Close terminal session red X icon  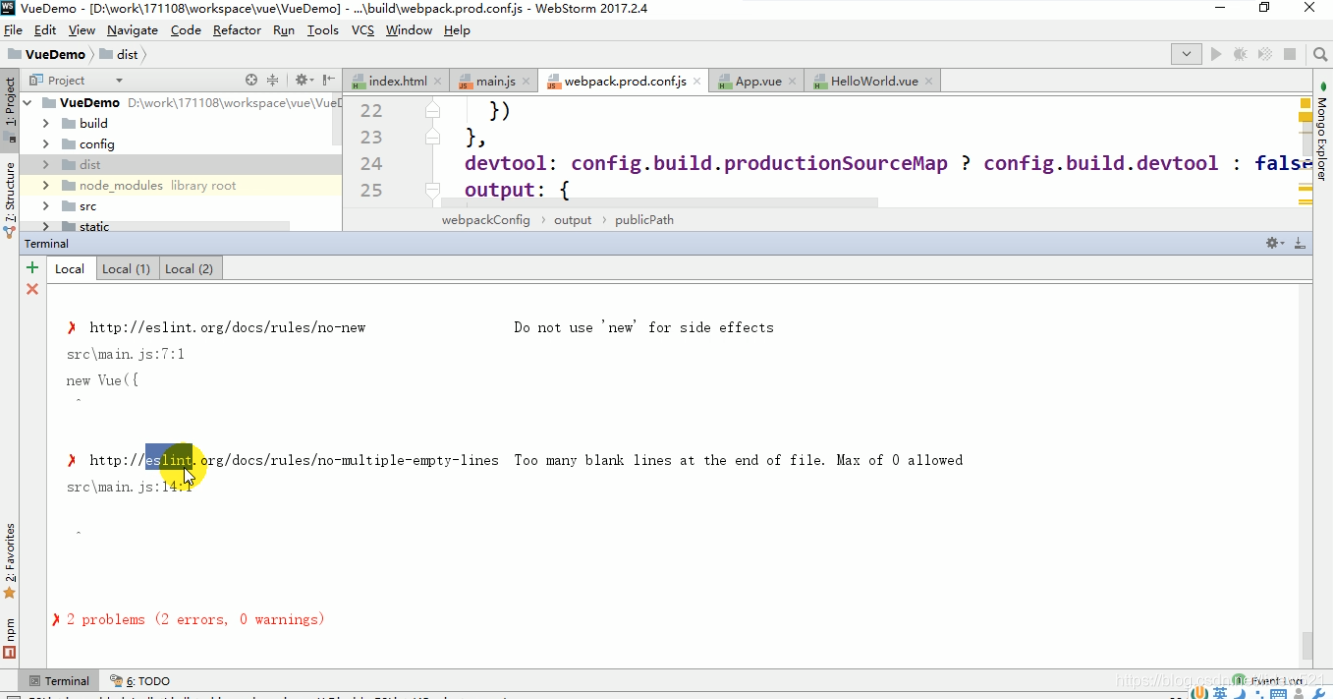pos(32,289)
